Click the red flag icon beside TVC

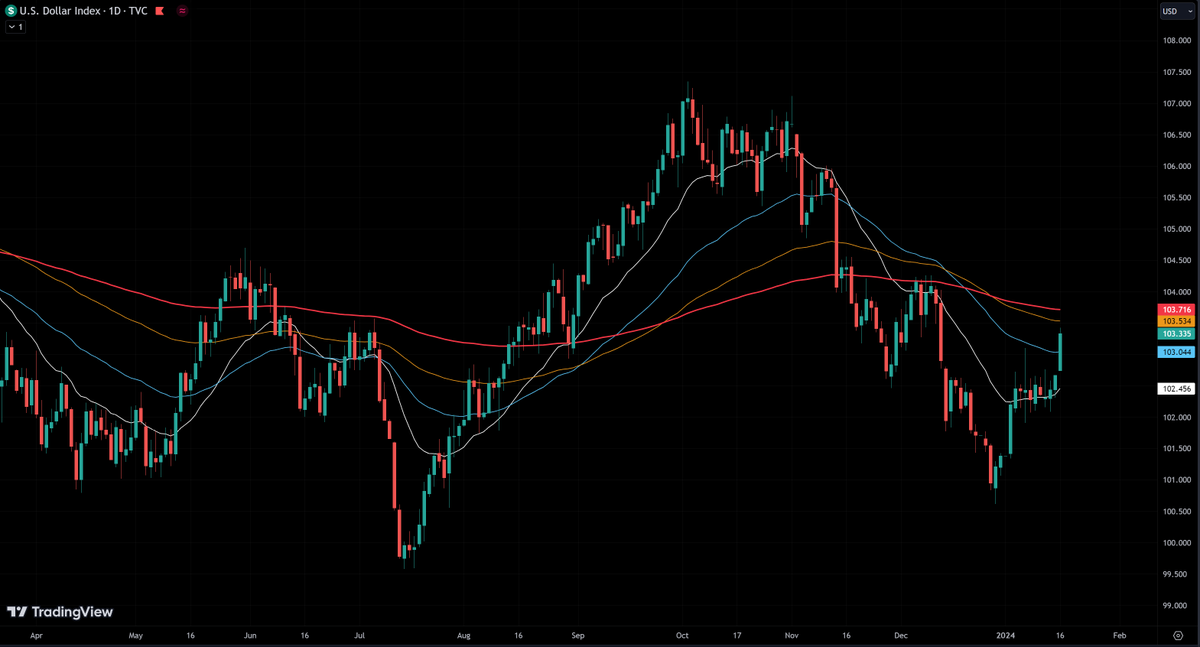(159, 11)
